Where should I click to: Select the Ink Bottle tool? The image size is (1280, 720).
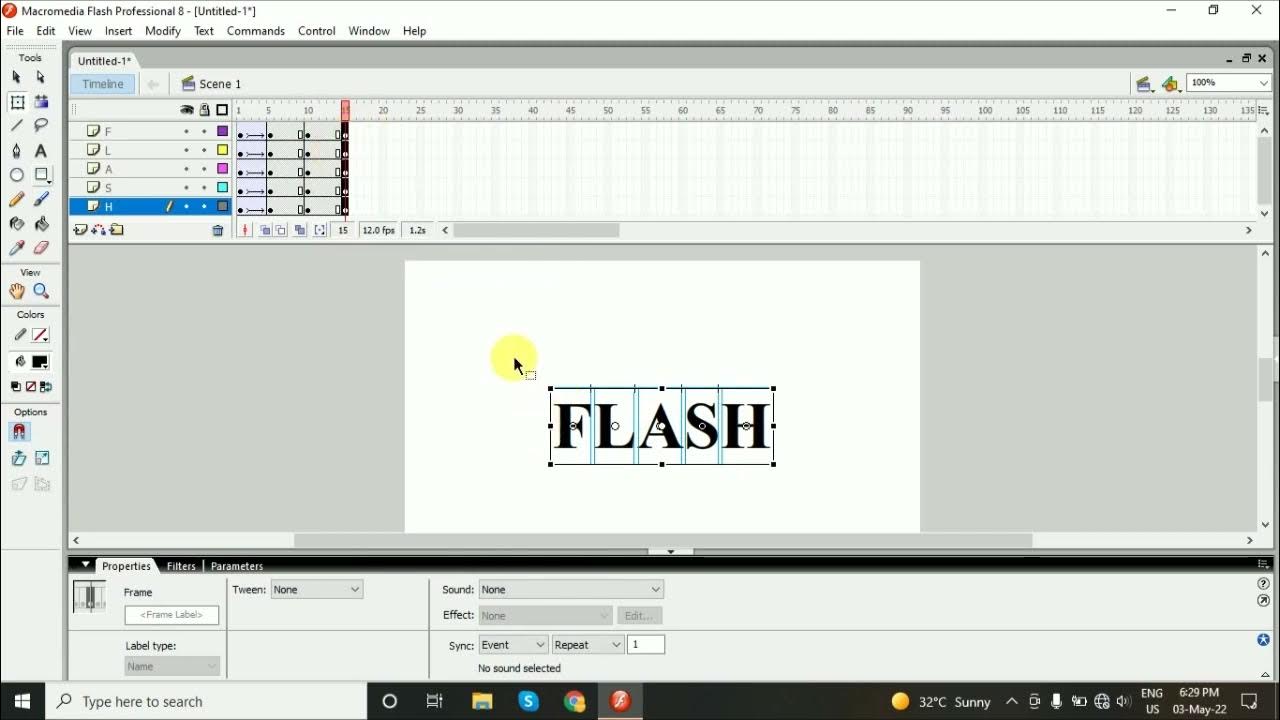point(16,224)
